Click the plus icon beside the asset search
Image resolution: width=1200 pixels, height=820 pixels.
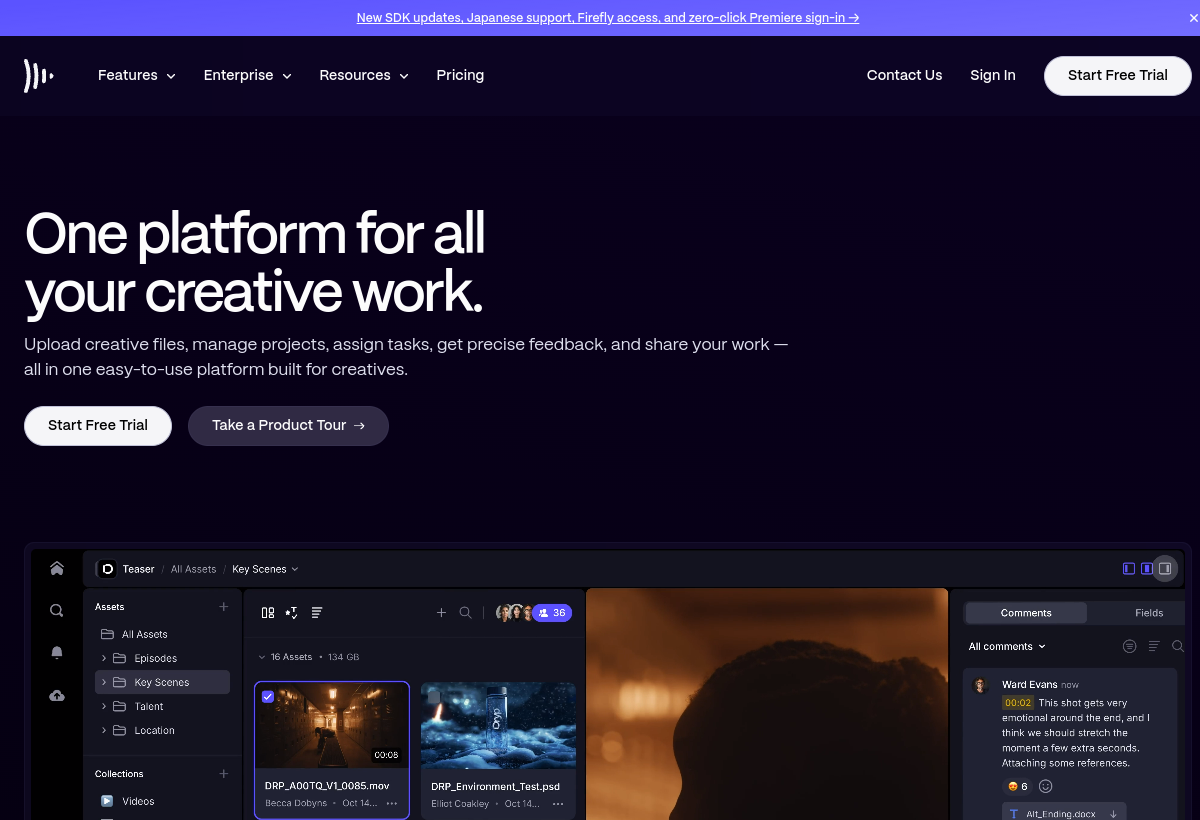point(441,613)
